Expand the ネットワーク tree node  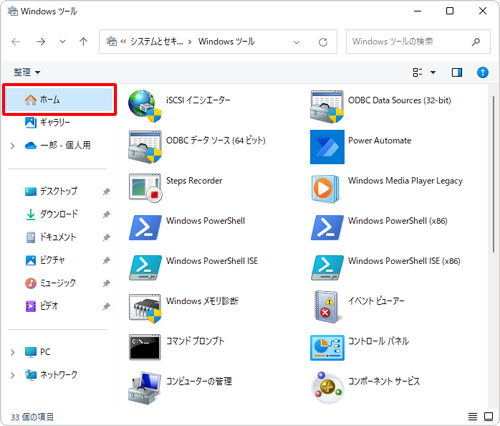[x=13, y=375]
